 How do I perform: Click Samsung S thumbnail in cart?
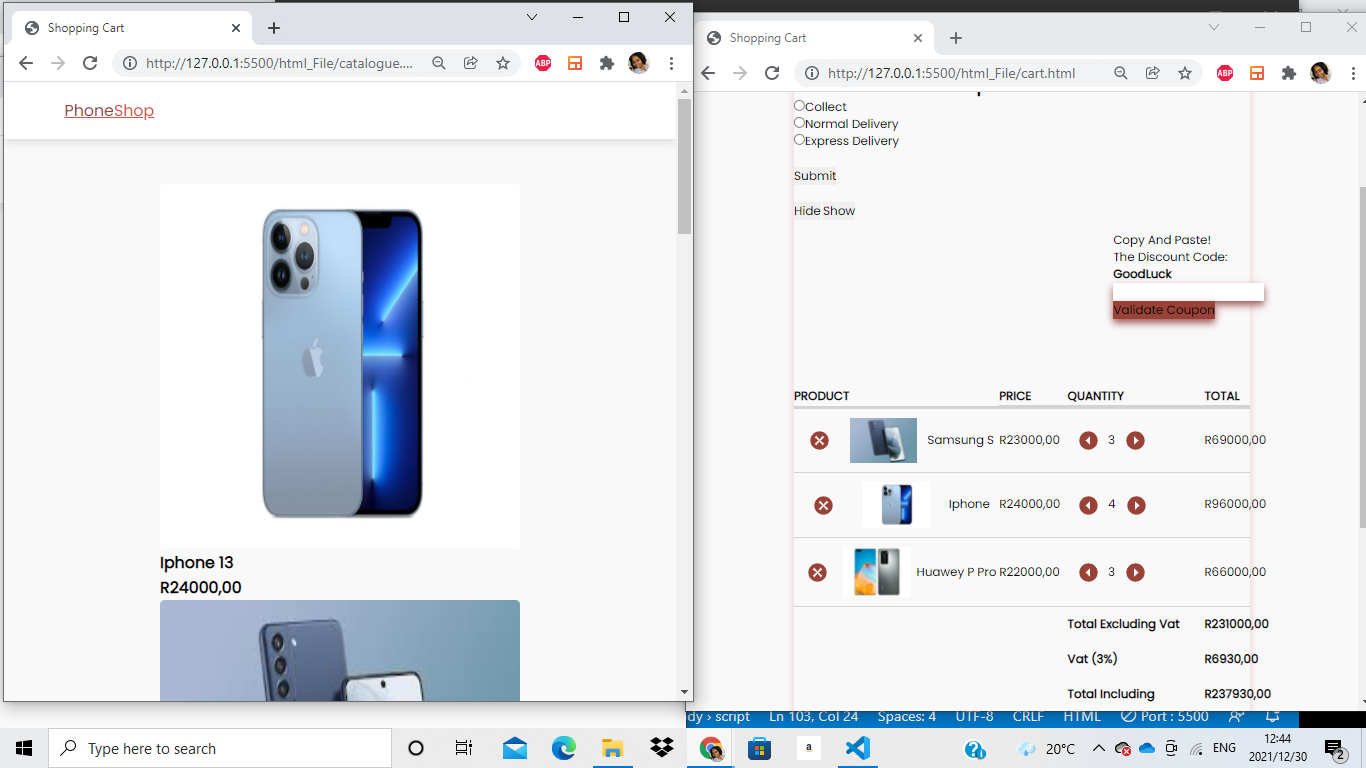tap(883, 440)
